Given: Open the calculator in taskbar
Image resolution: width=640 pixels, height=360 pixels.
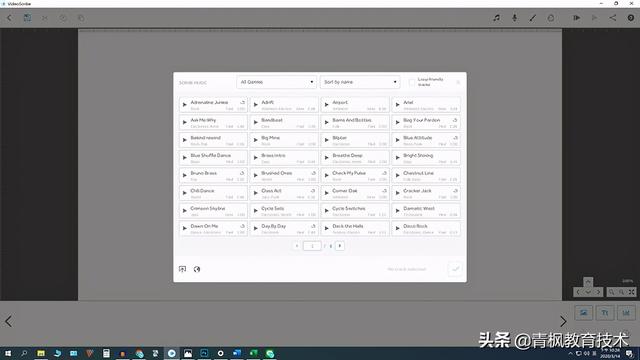Looking at the screenshot, I should point(106,353).
